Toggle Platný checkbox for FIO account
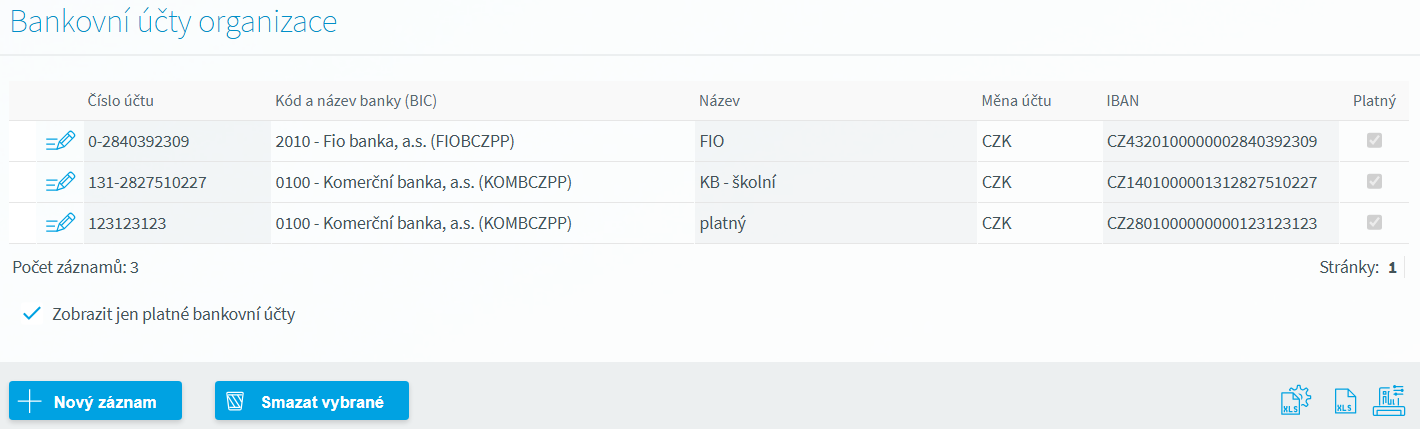Image resolution: width=1420 pixels, height=429 pixels. point(1374,141)
